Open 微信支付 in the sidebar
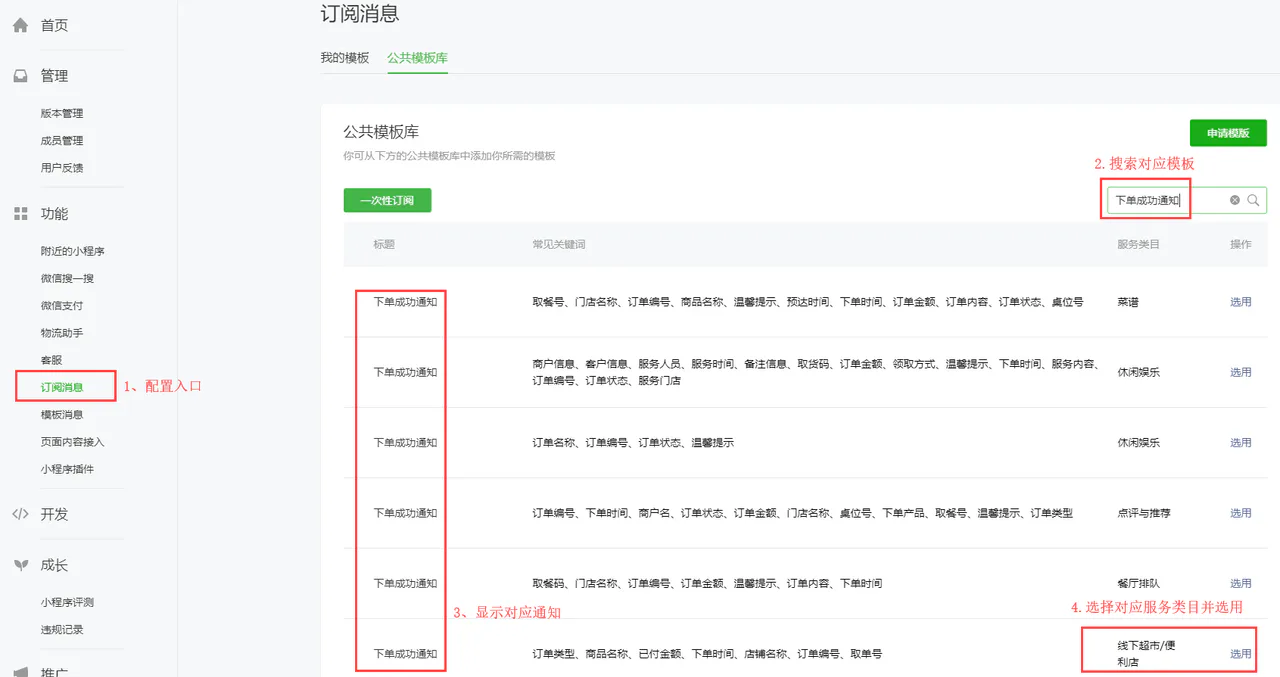Screen dimensions: 1280x677 pos(62,305)
